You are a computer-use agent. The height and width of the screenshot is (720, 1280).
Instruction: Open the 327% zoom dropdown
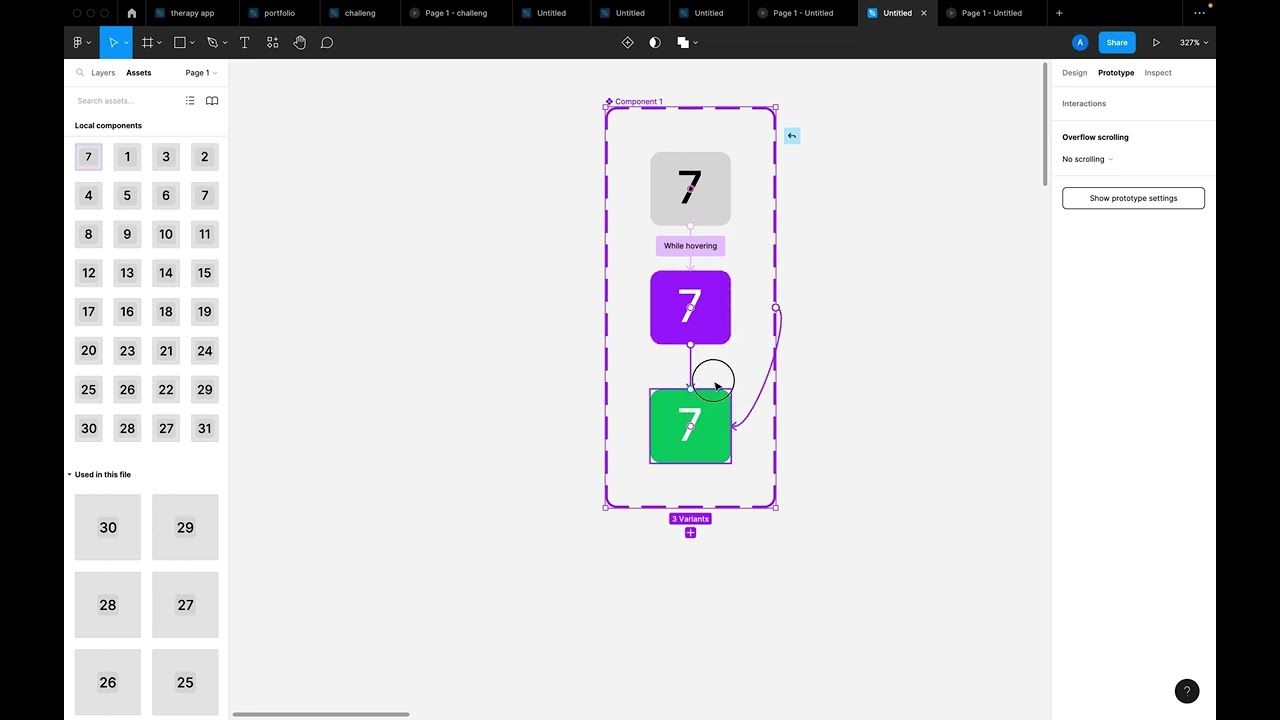click(1194, 43)
